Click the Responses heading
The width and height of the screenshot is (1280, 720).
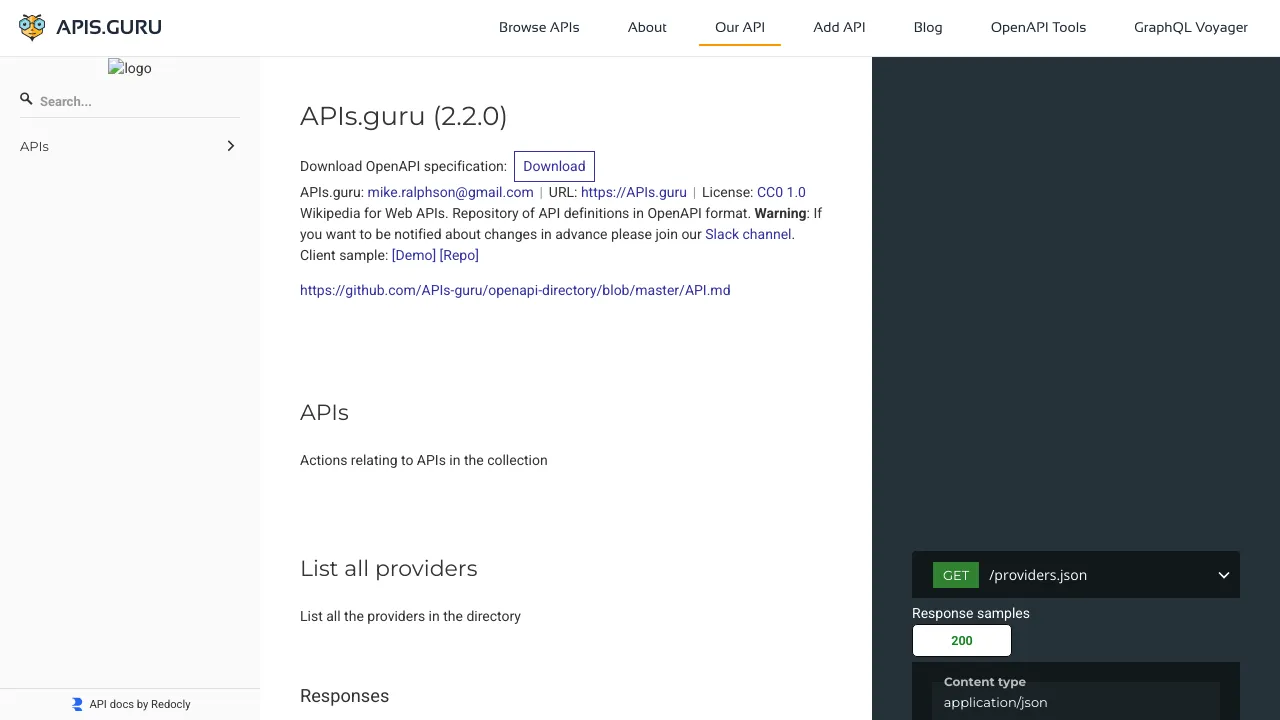(x=344, y=696)
